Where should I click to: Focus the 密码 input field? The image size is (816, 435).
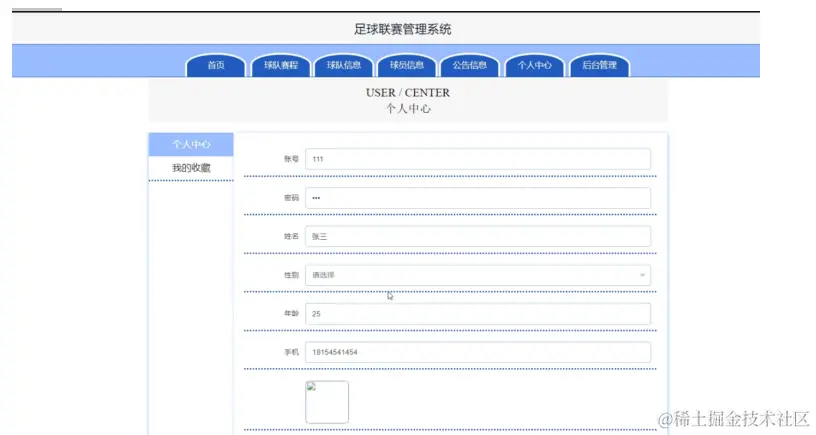[478, 198]
